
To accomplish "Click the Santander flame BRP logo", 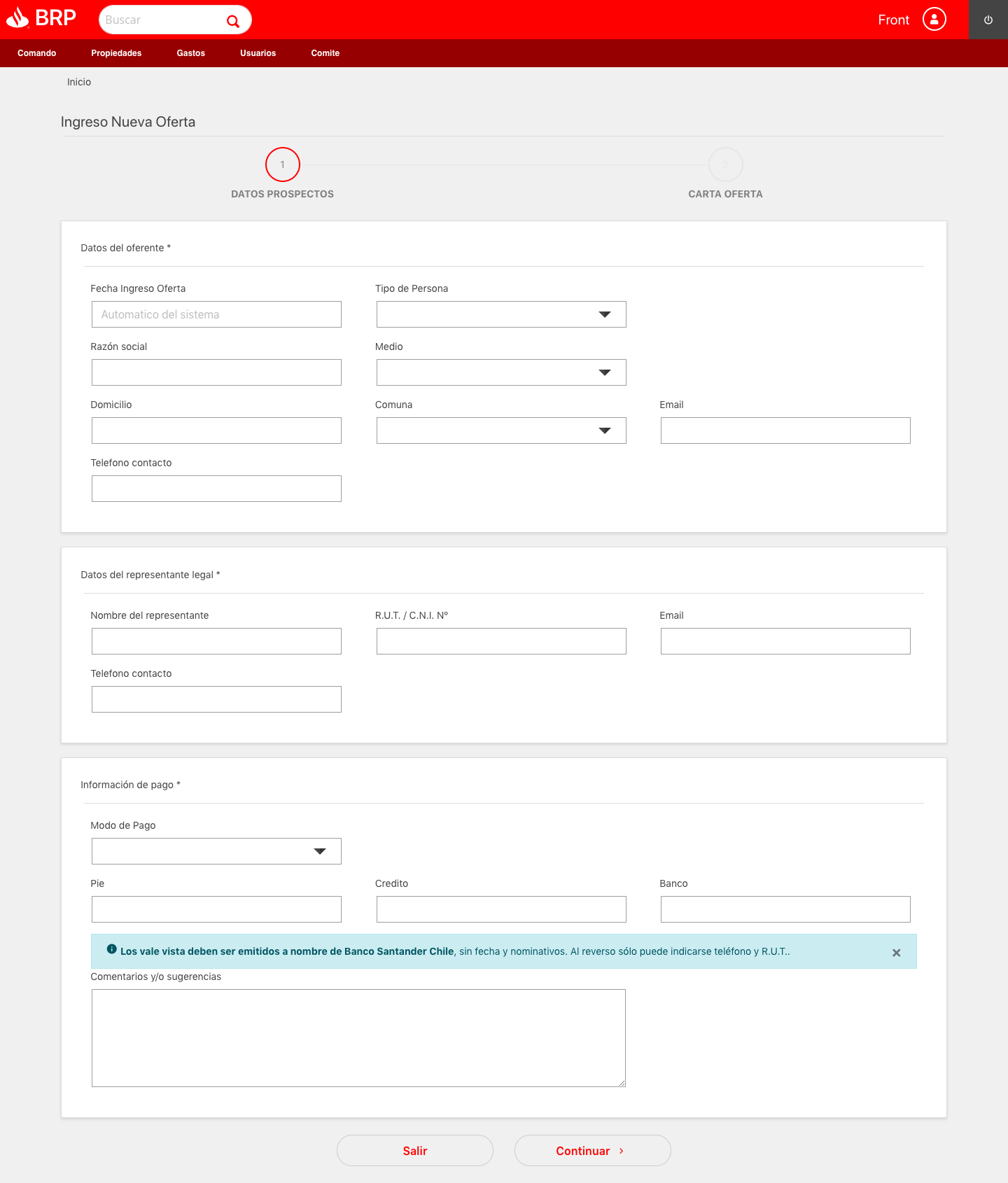I will coord(41,18).
